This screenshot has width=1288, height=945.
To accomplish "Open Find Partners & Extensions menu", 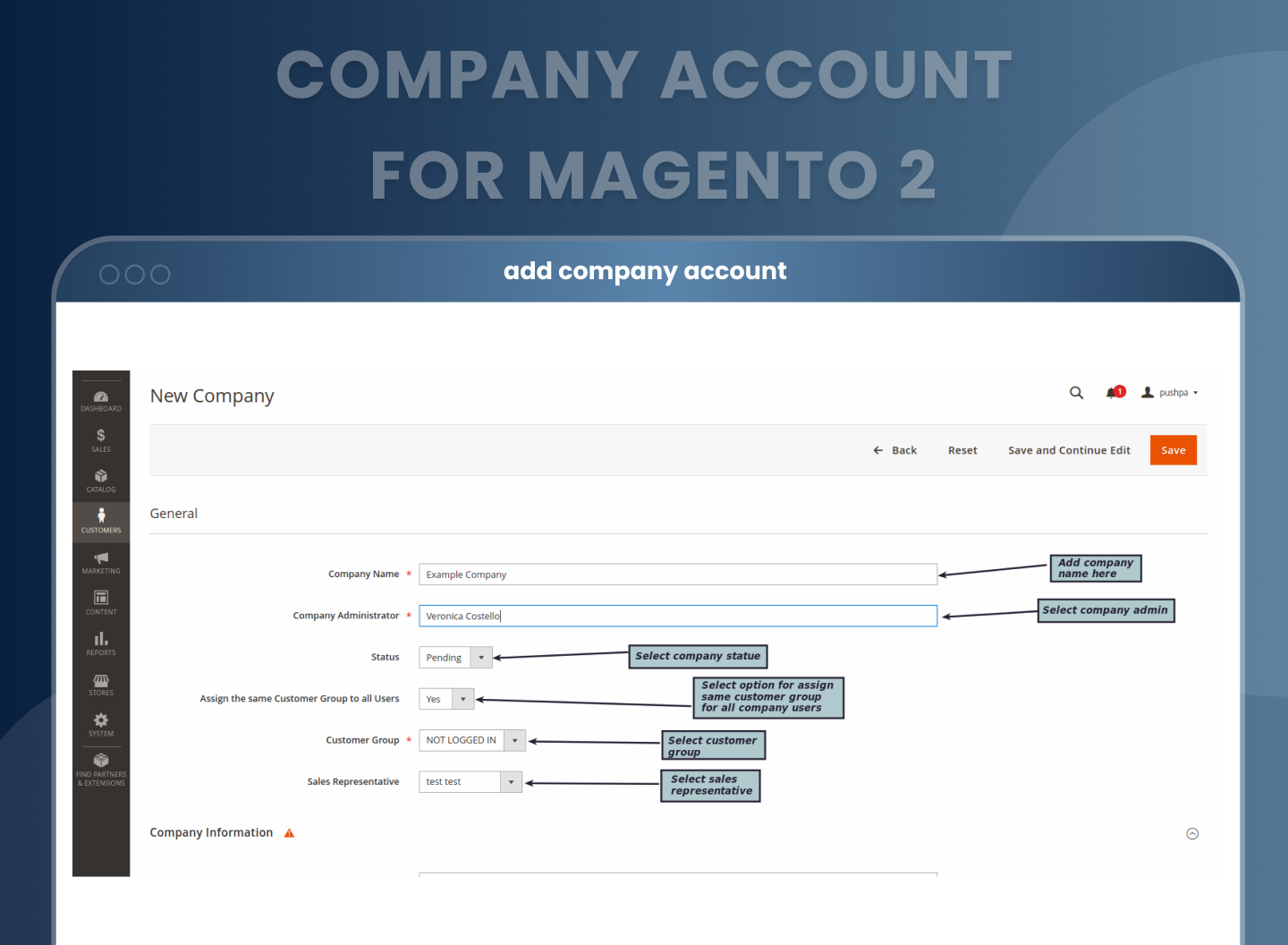I will [x=101, y=770].
